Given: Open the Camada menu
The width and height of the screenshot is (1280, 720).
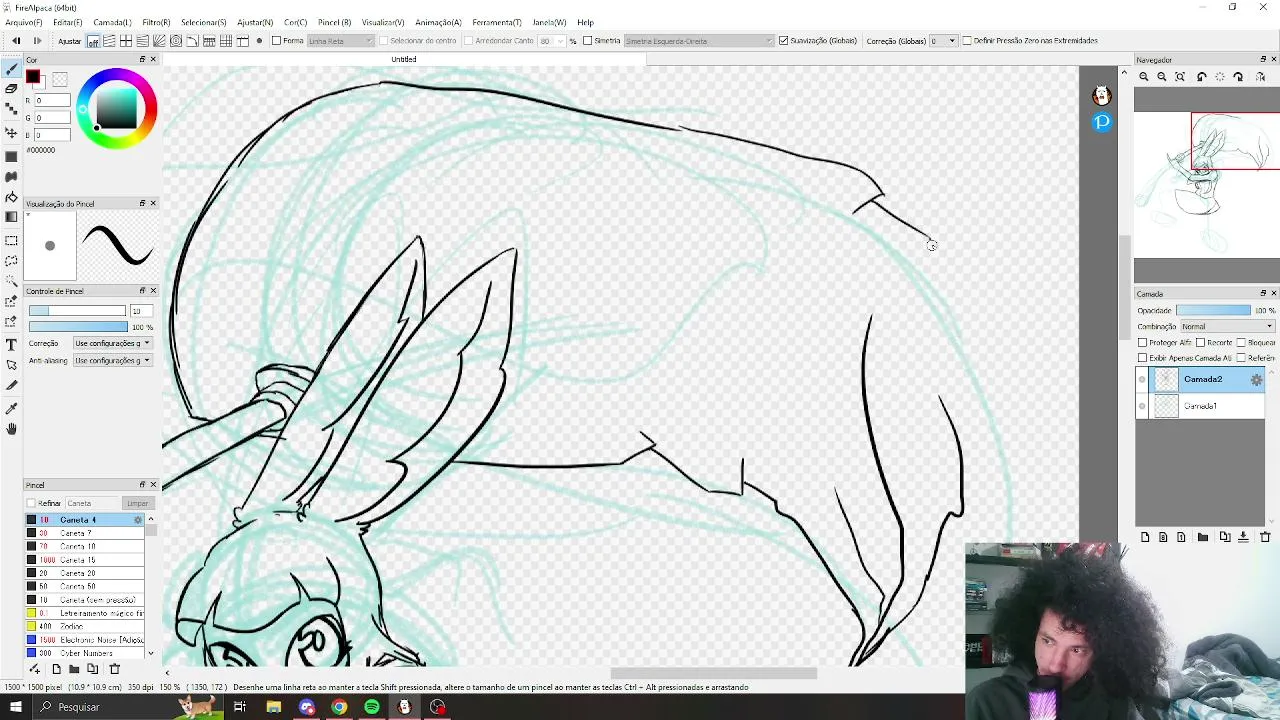Looking at the screenshot, I should click(112, 22).
